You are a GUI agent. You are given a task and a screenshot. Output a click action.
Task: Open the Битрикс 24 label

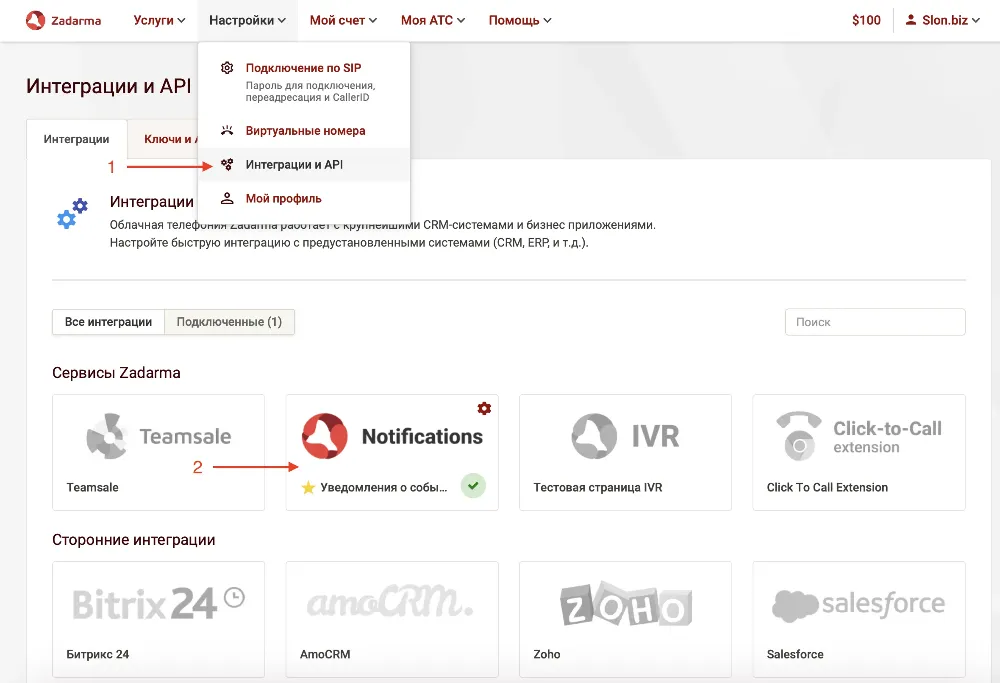(x=98, y=654)
